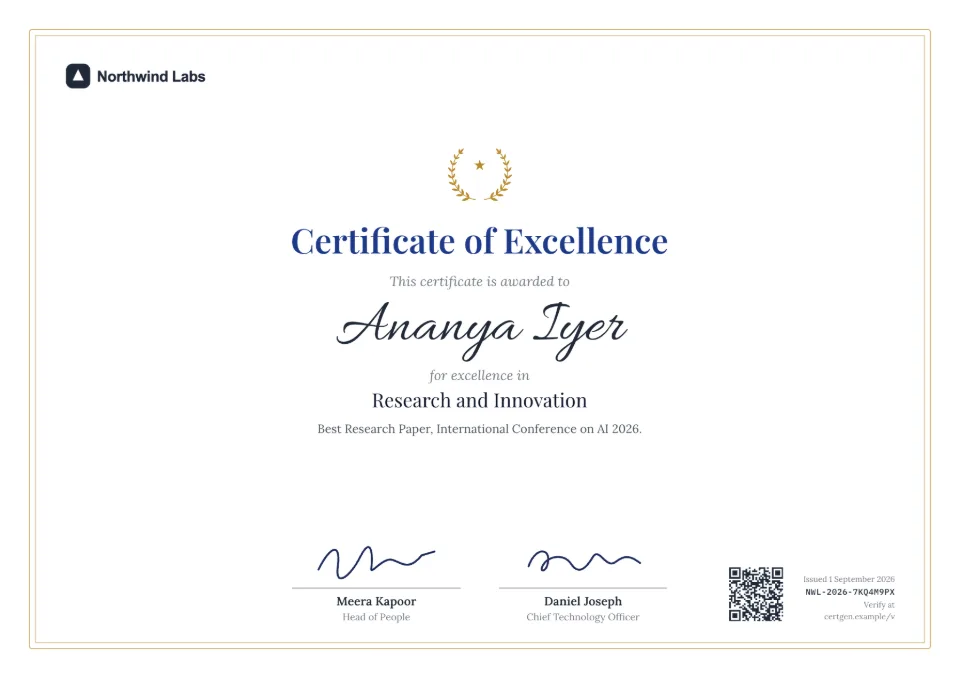960x678 pixels.
Task: Click the 'for excellence in' line
Action: click(x=479, y=375)
